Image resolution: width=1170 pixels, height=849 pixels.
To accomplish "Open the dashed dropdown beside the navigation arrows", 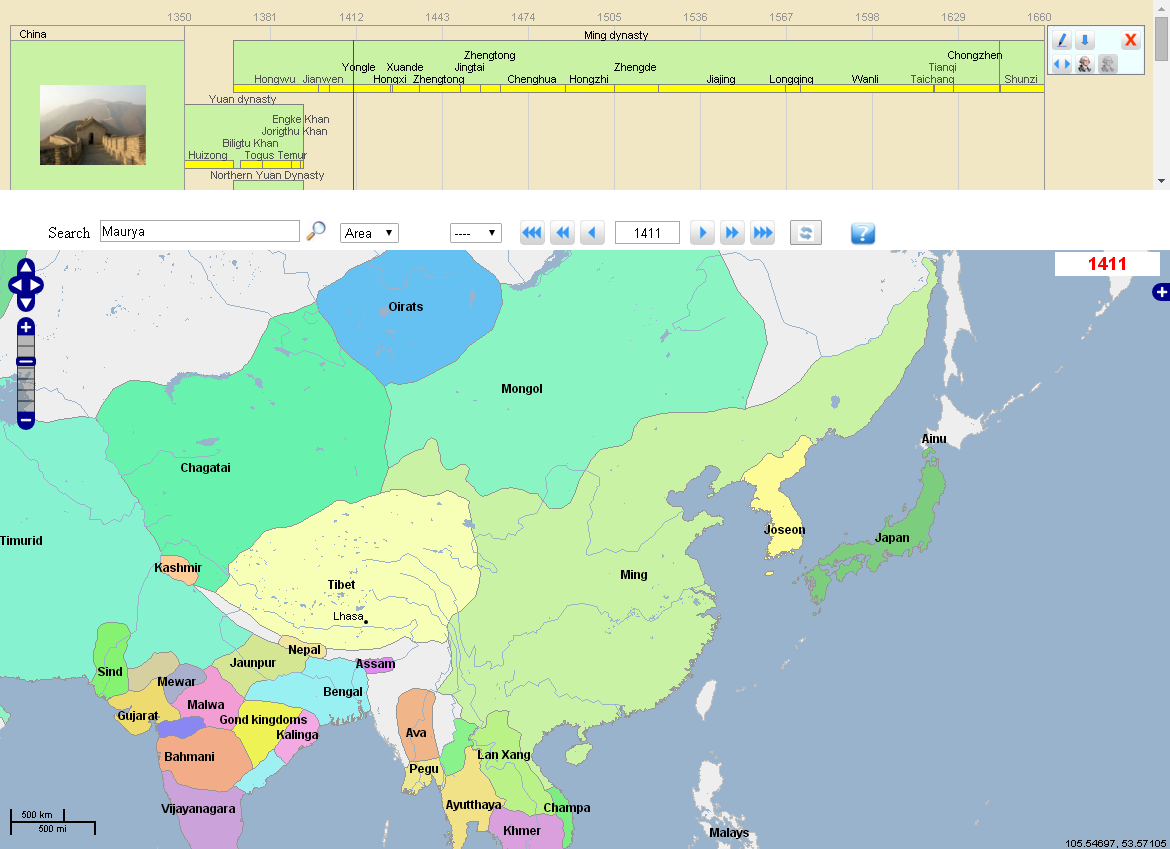I will tap(475, 232).
